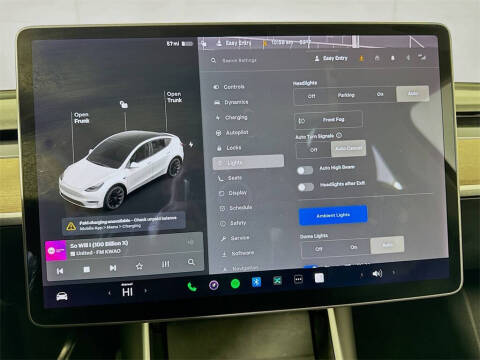Skip to previous track
480x360 pixels.
tap(60, 271)
